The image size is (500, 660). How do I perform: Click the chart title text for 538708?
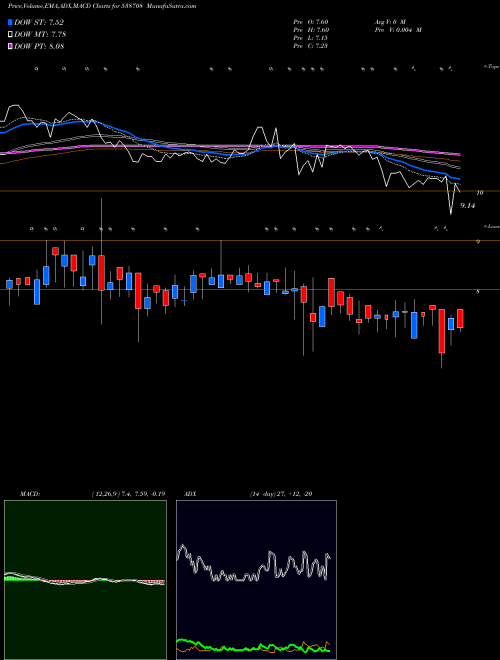pyautogui.click(x=102, y=6)
